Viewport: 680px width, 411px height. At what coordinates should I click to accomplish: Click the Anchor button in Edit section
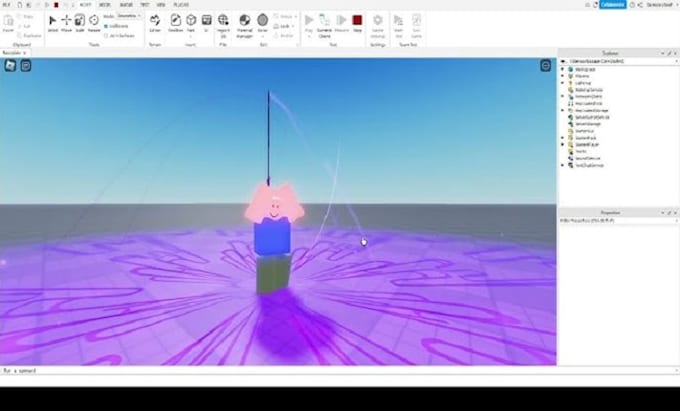pos(284,36)
